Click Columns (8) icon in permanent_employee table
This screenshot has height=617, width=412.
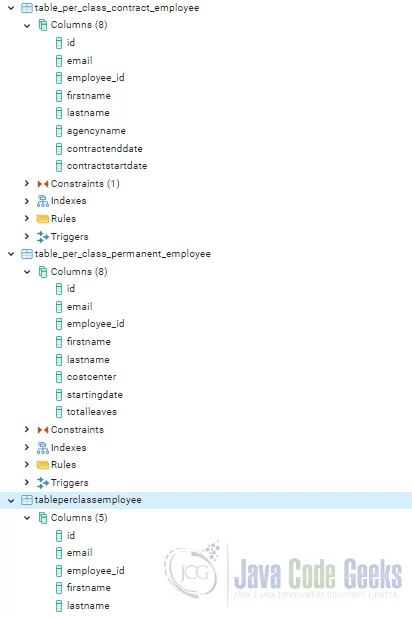42,272
